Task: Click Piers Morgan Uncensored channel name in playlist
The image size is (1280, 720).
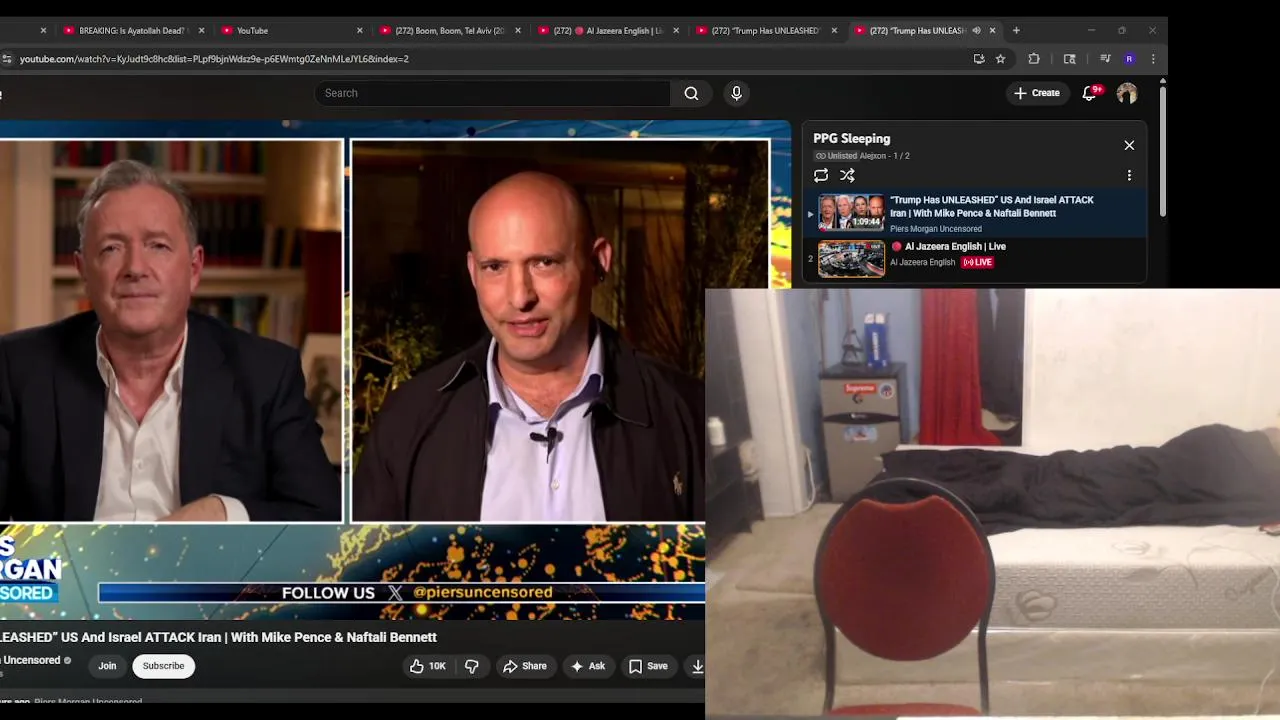Action: [935, 229]
